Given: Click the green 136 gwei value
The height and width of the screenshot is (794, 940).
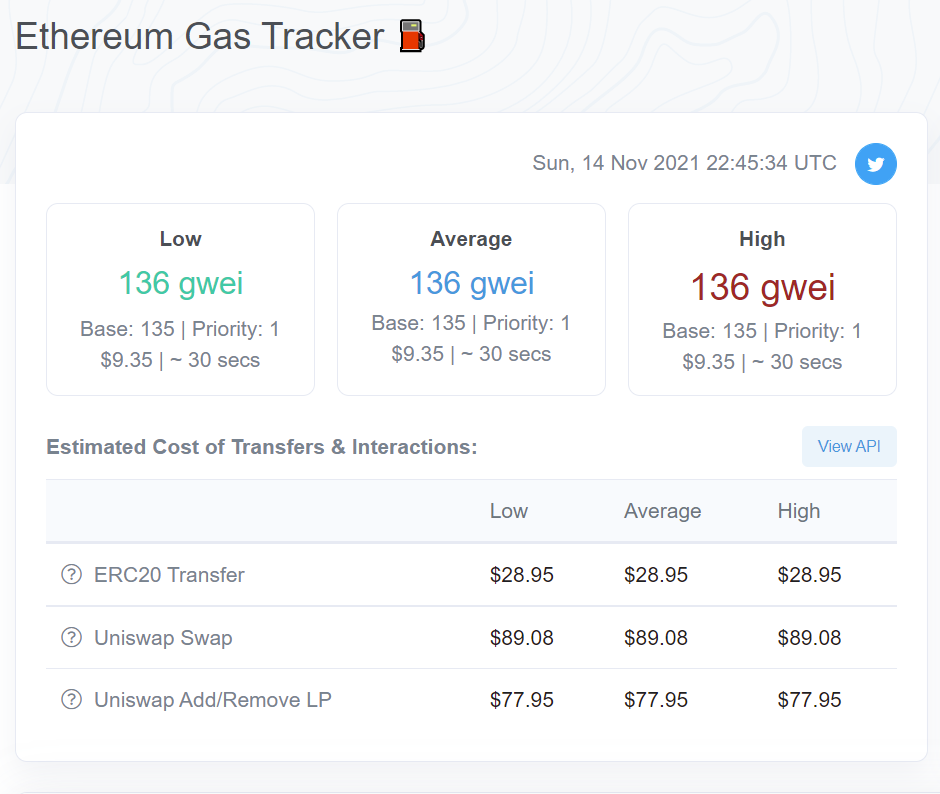Looking at the screenshot, I should (x=180, y=283).
